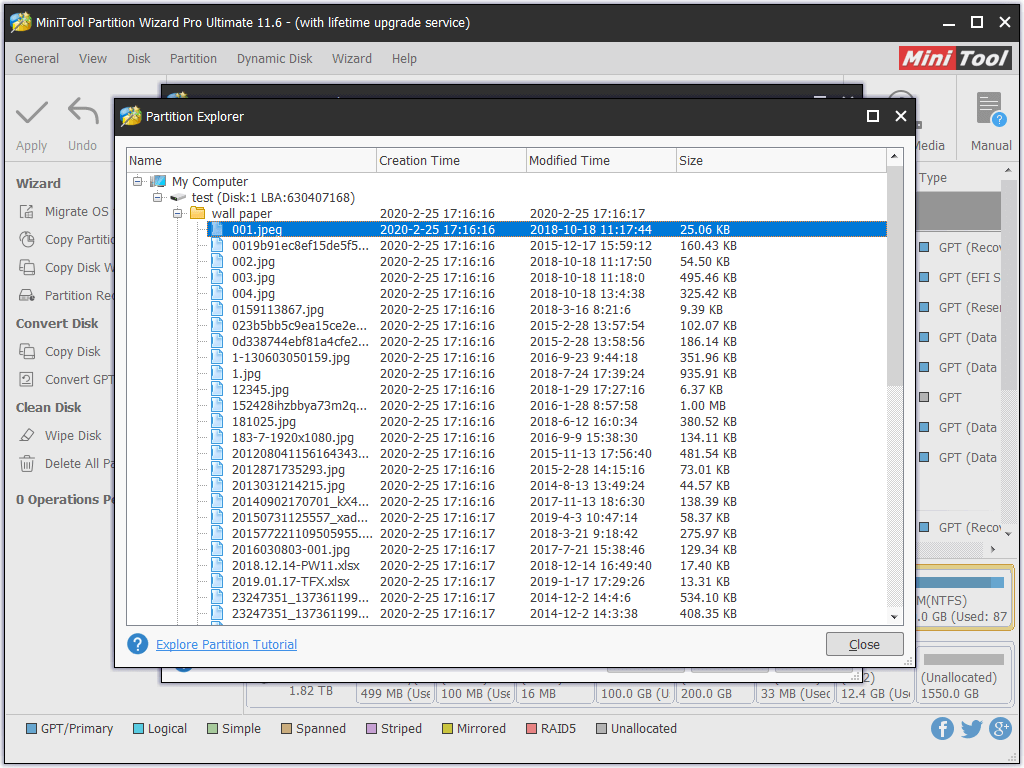Select the 2016030803-001.jpg file row
The width and height of the screenshot is (1024, 768).
tap(547, 550)
